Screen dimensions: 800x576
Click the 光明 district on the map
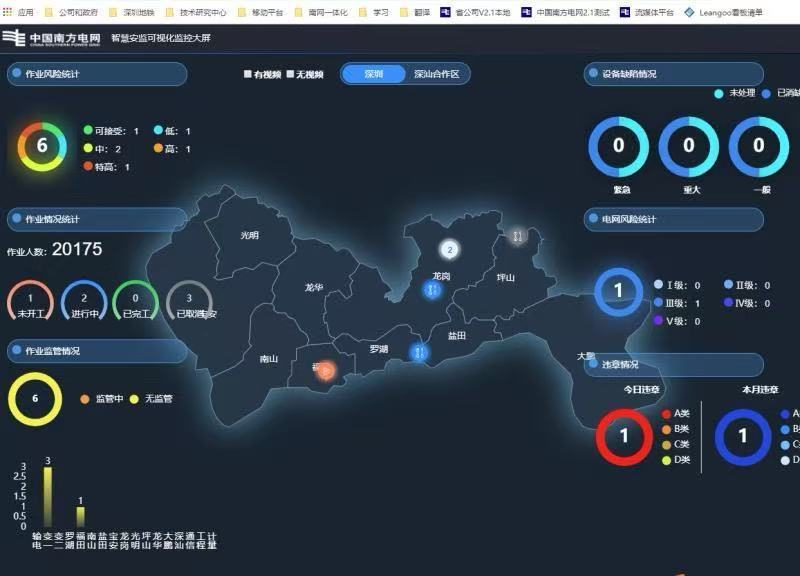click(x=249, y=235)
